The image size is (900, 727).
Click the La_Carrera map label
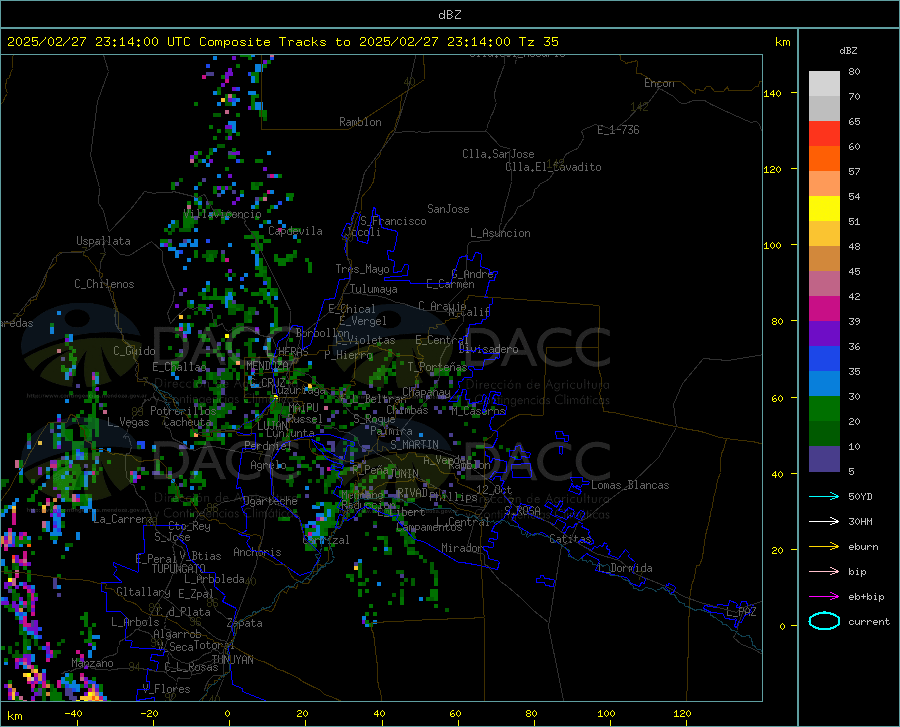pos(123,519)
